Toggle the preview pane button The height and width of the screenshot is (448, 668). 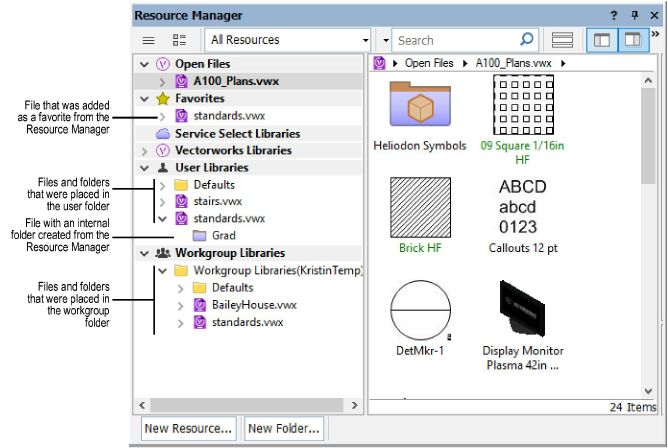click(x=633, y=40)
